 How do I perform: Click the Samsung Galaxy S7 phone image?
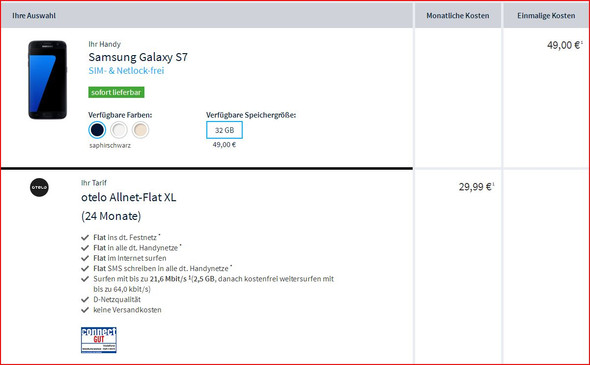point(47,80)
